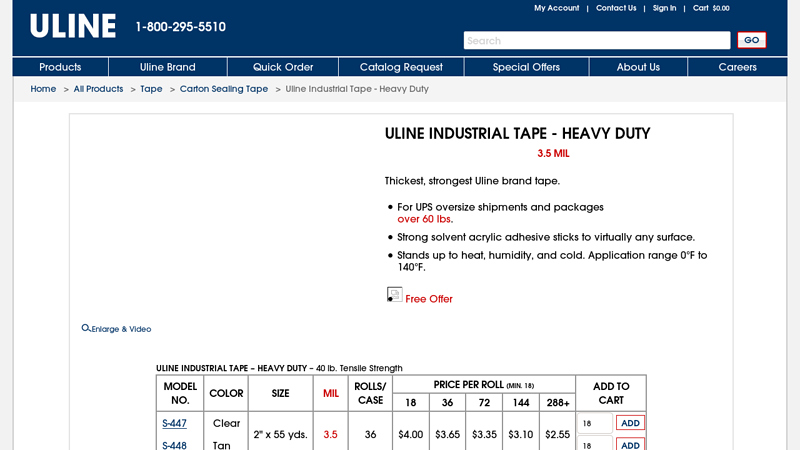Open the Uline Brand menu
Image resolution: width=800 pixels, height=450 pixels.
[167, 67]
